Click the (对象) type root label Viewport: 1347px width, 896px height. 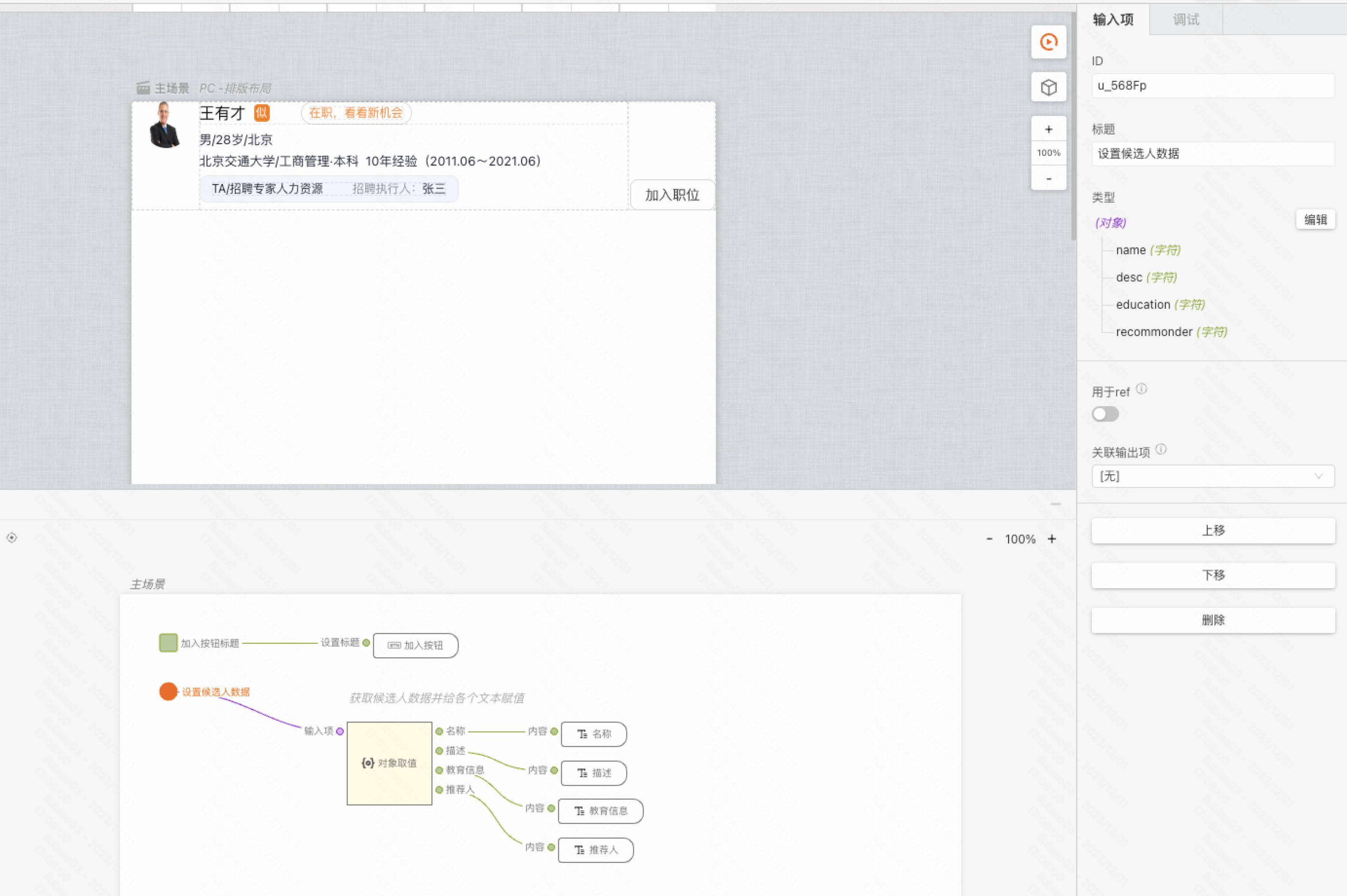click(x=1110, y=223)
